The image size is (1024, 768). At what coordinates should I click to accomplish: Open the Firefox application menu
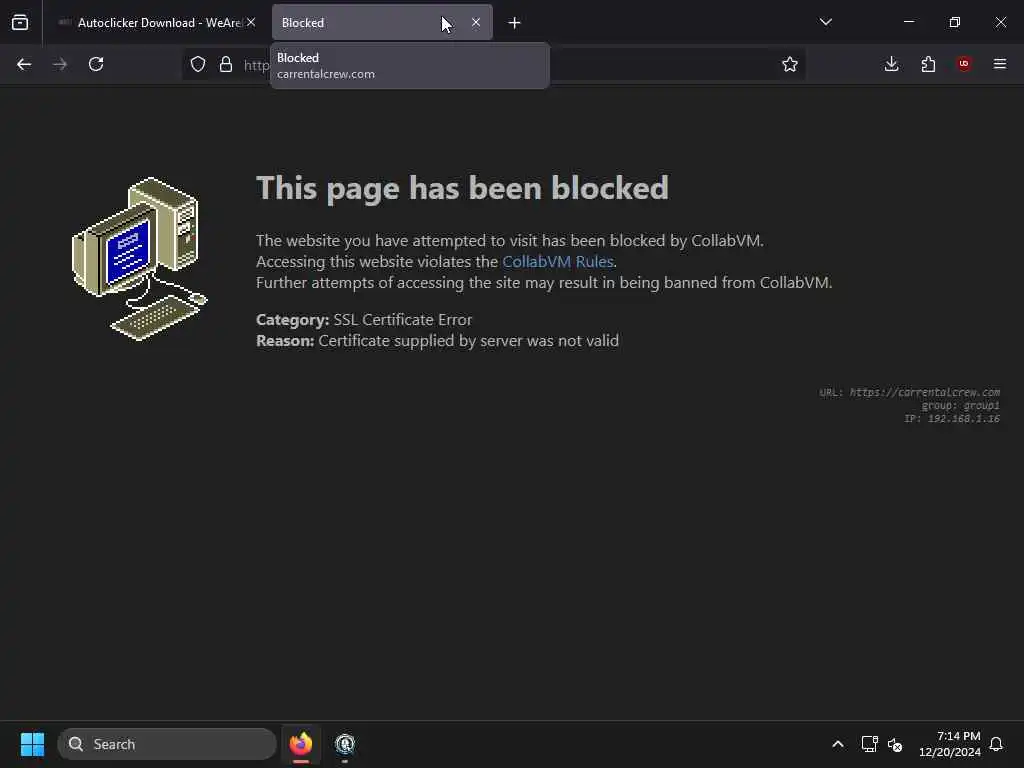pyautogui.click(x=1000, y=64)
